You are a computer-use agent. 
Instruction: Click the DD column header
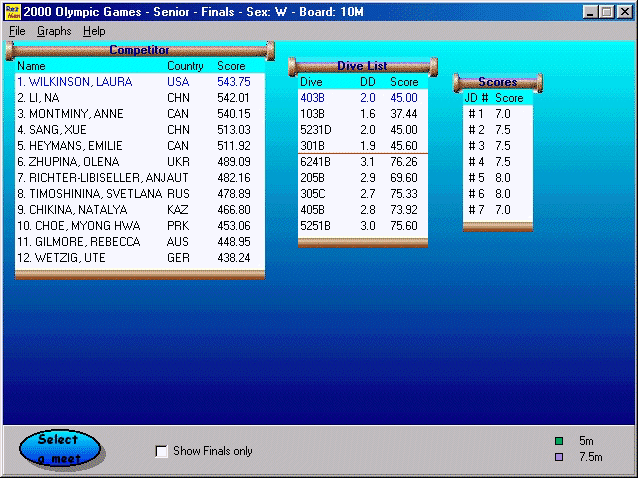coord(367,82)
